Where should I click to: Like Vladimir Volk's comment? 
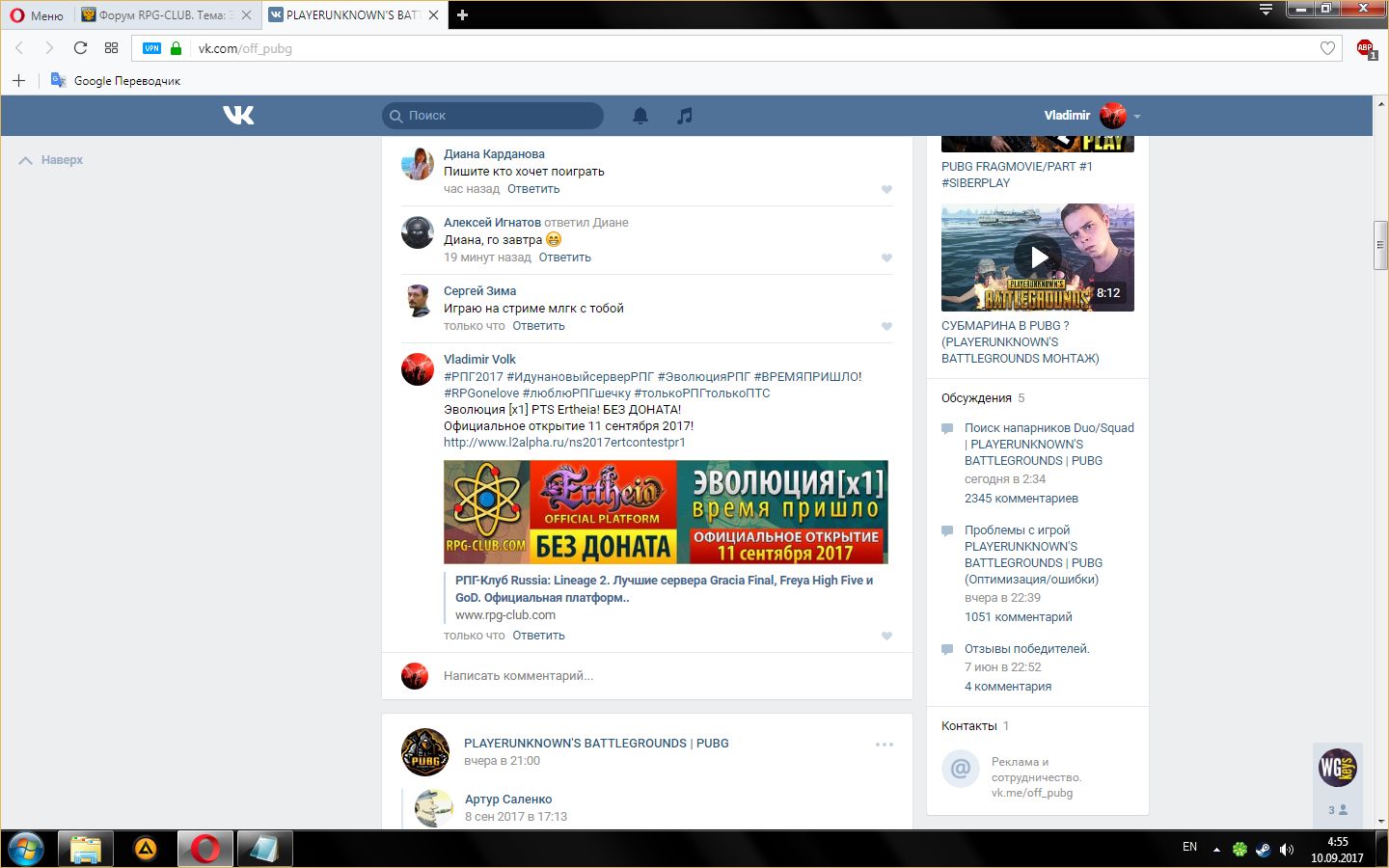point(886,636)
